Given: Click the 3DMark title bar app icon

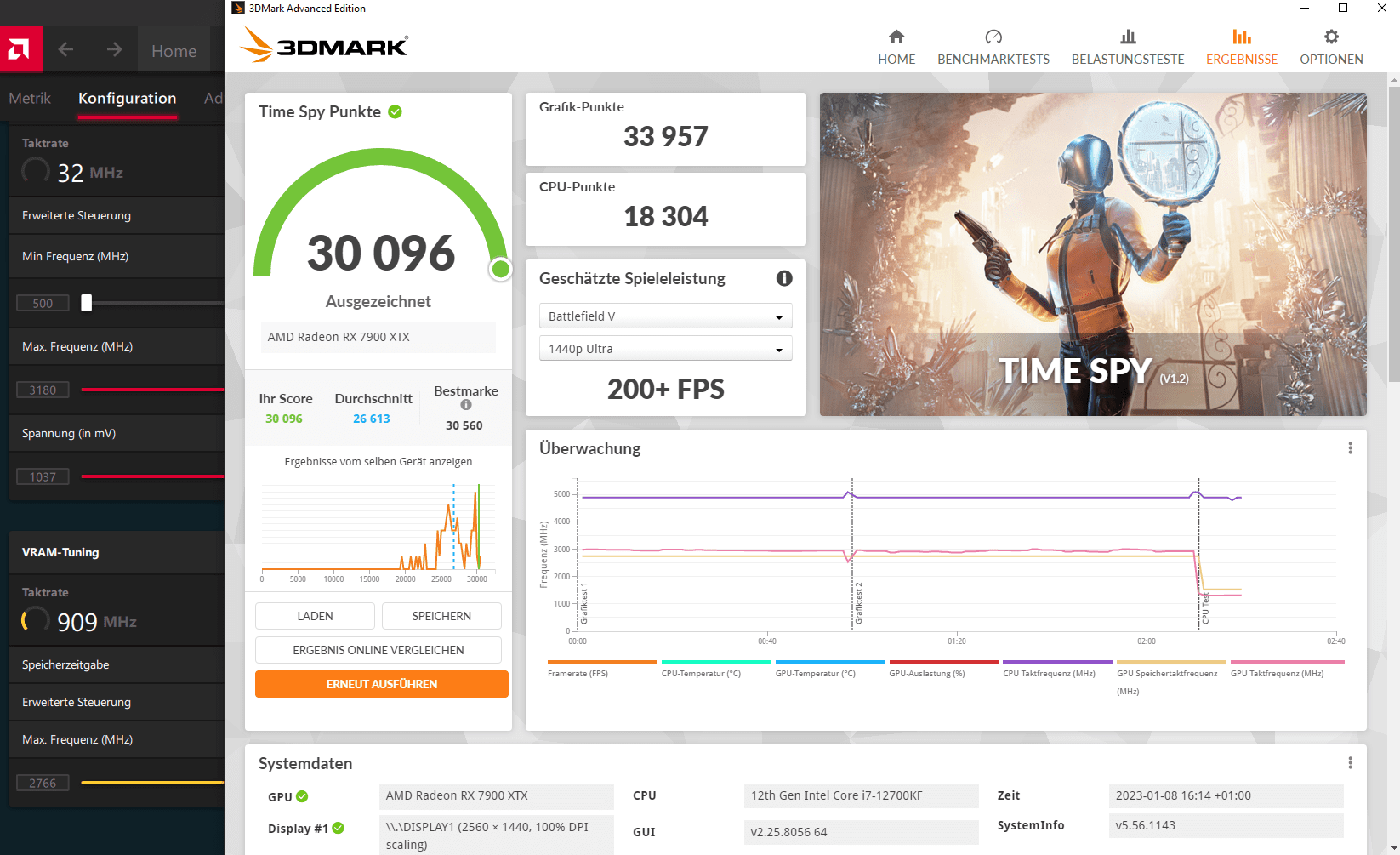Looking at the screenshot, I should [238, 9].
